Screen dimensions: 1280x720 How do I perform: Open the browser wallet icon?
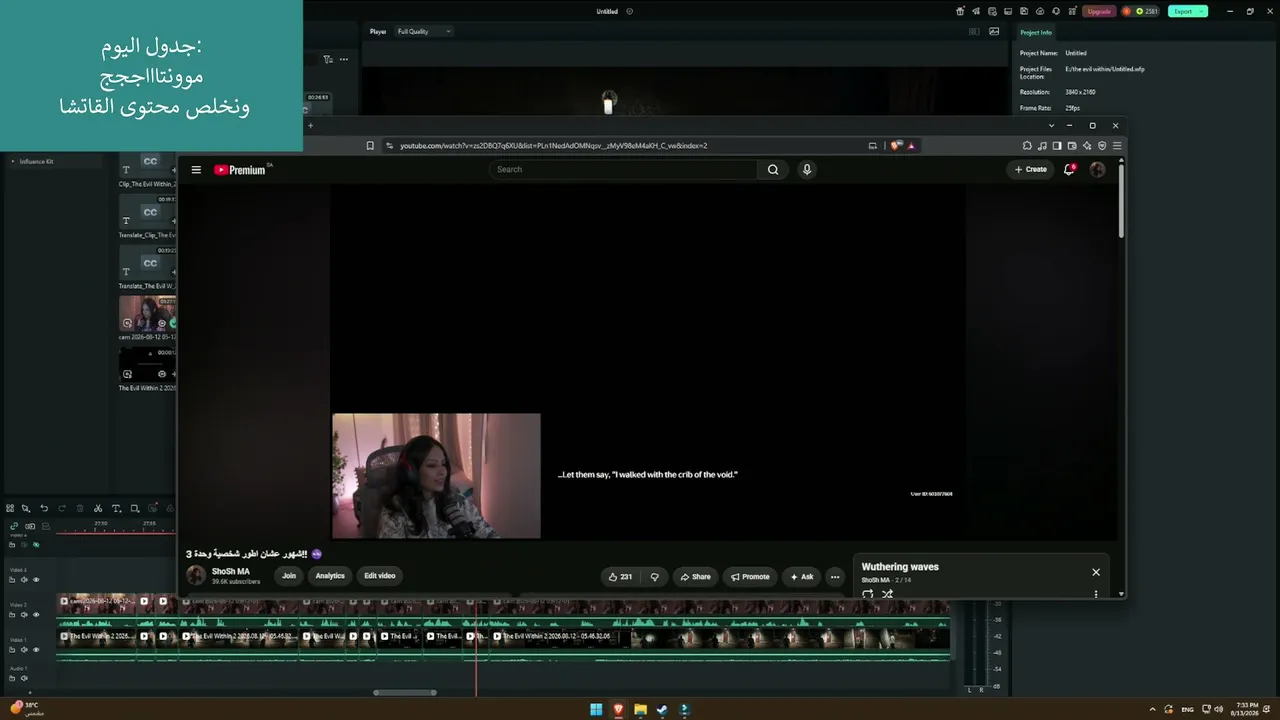click(x=1072, y=146)
